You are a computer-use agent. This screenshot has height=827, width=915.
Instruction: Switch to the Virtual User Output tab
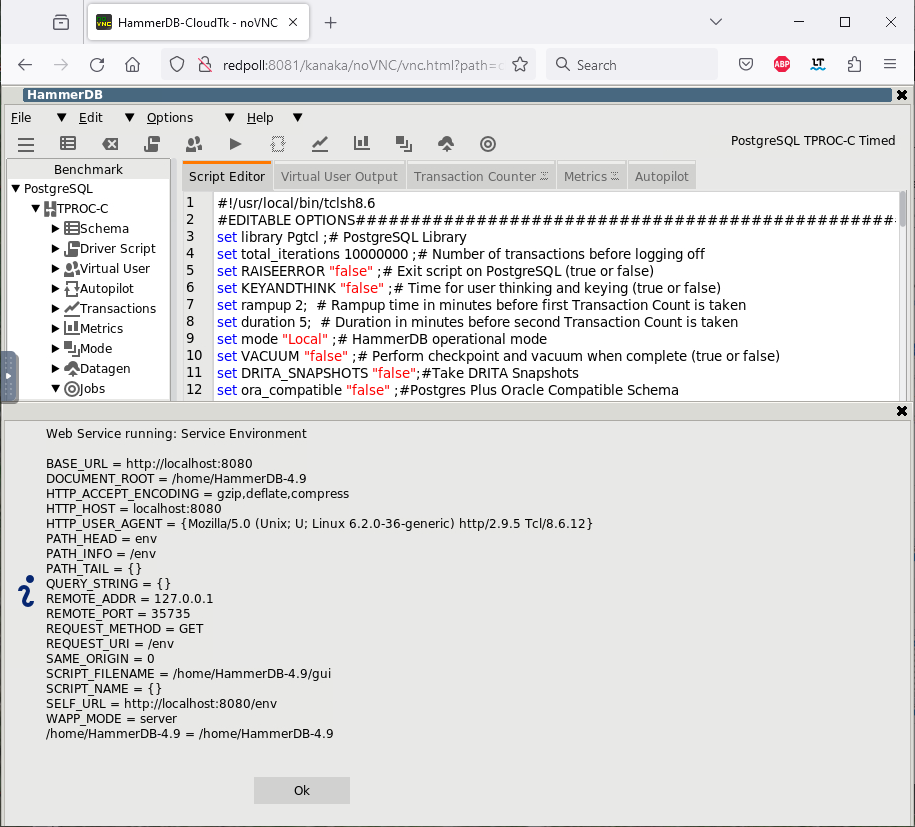tap(339, 177)
